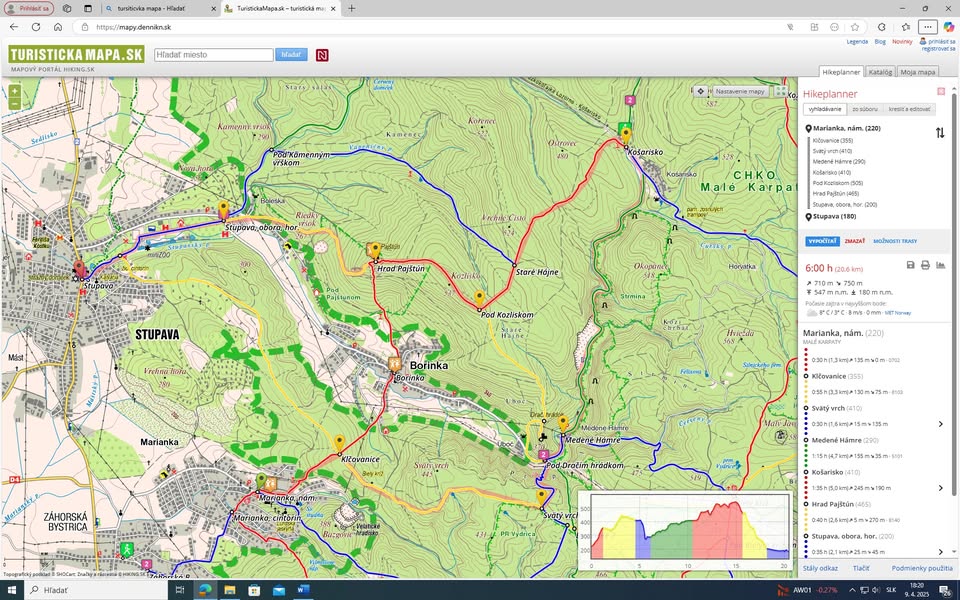Click the VYPOČÍTAŤ calculate button
Image resolution: width=960 pixels, height=600 pixels.
(x=822, y=241)
